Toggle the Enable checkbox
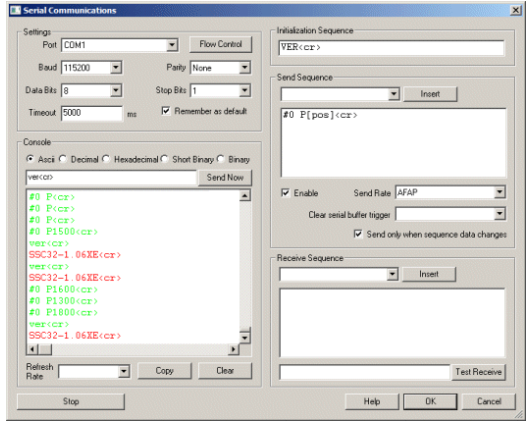This screenshot has width=529, height=421. coord(285,193)
